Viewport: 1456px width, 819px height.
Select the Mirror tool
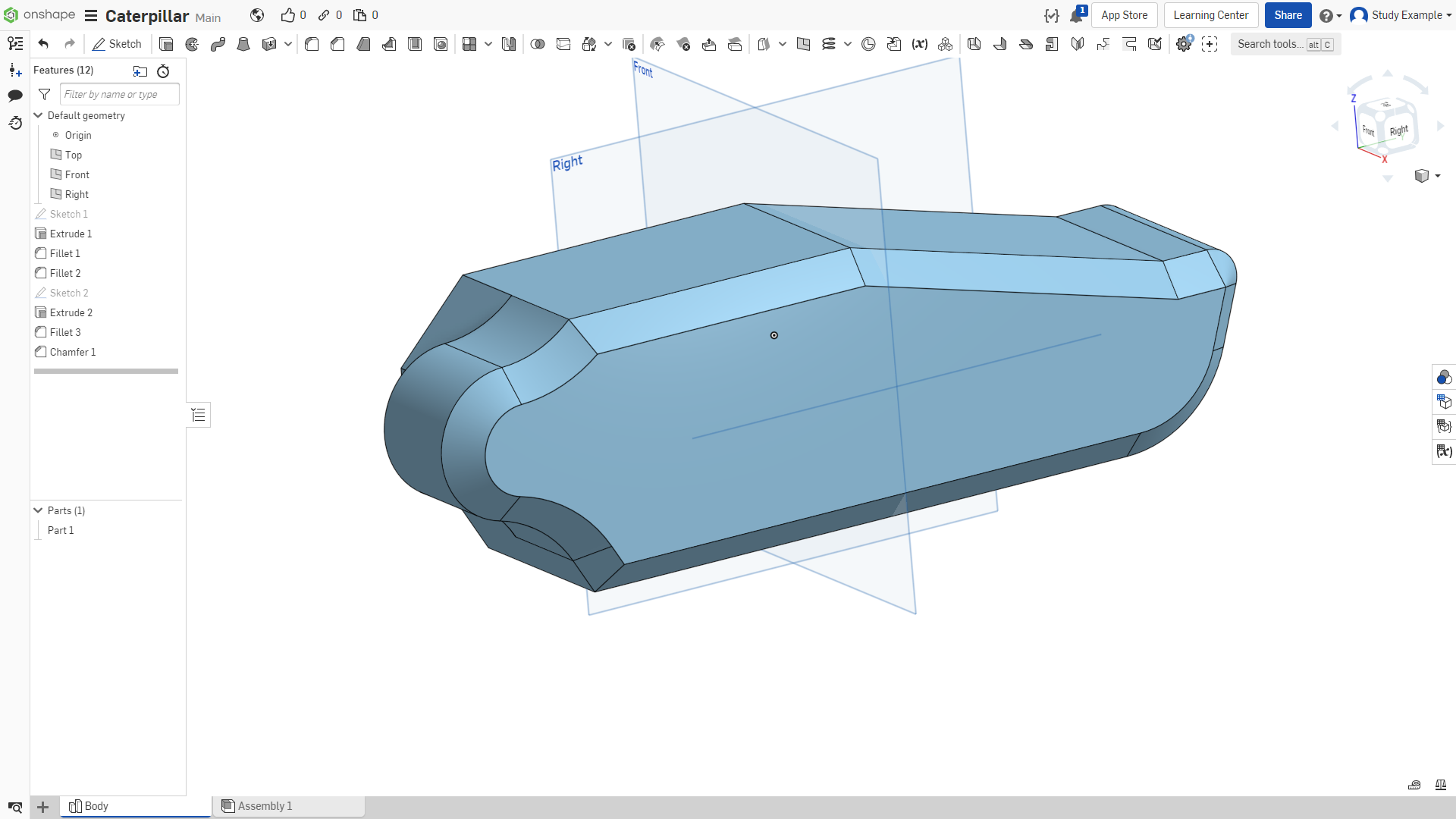[509, 44]
